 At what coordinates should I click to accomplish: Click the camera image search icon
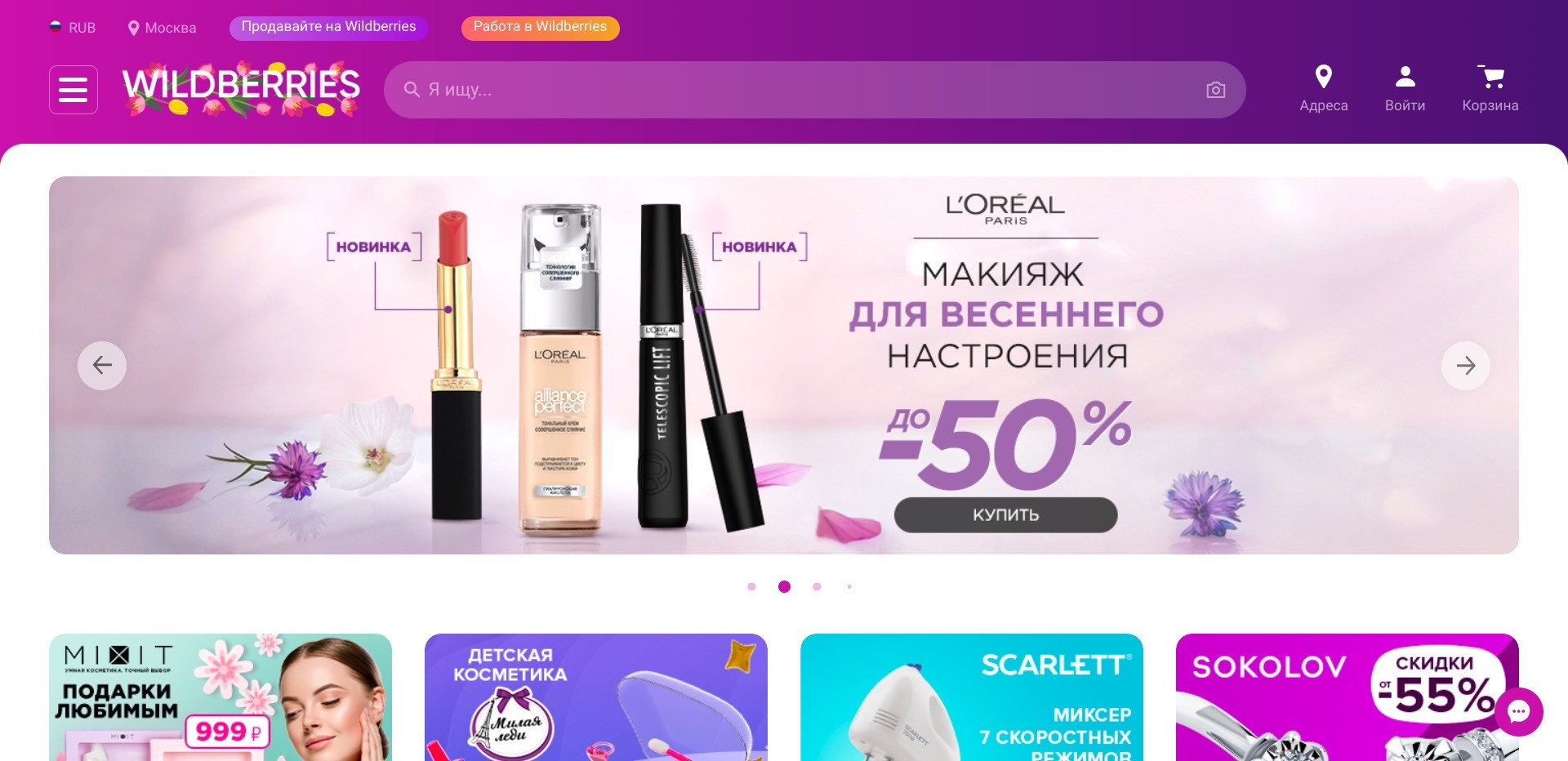[x=1215, y=90]
